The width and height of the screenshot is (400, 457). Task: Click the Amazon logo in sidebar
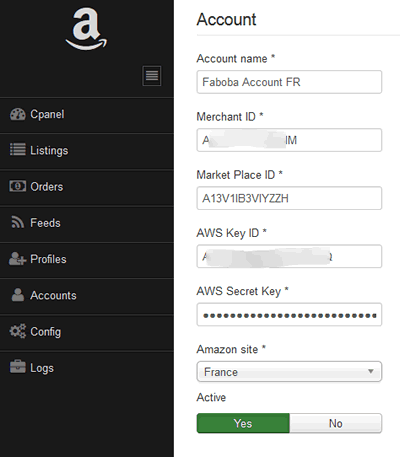pyautogui.click(x=86, y=29)
